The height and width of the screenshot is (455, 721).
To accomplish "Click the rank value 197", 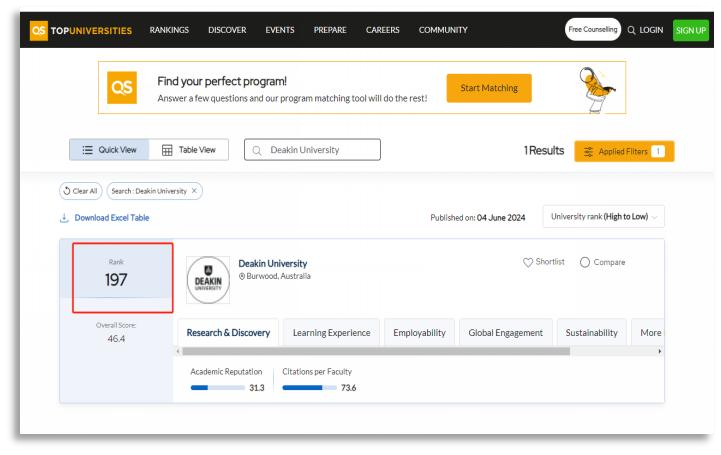I will coord(116,279).
